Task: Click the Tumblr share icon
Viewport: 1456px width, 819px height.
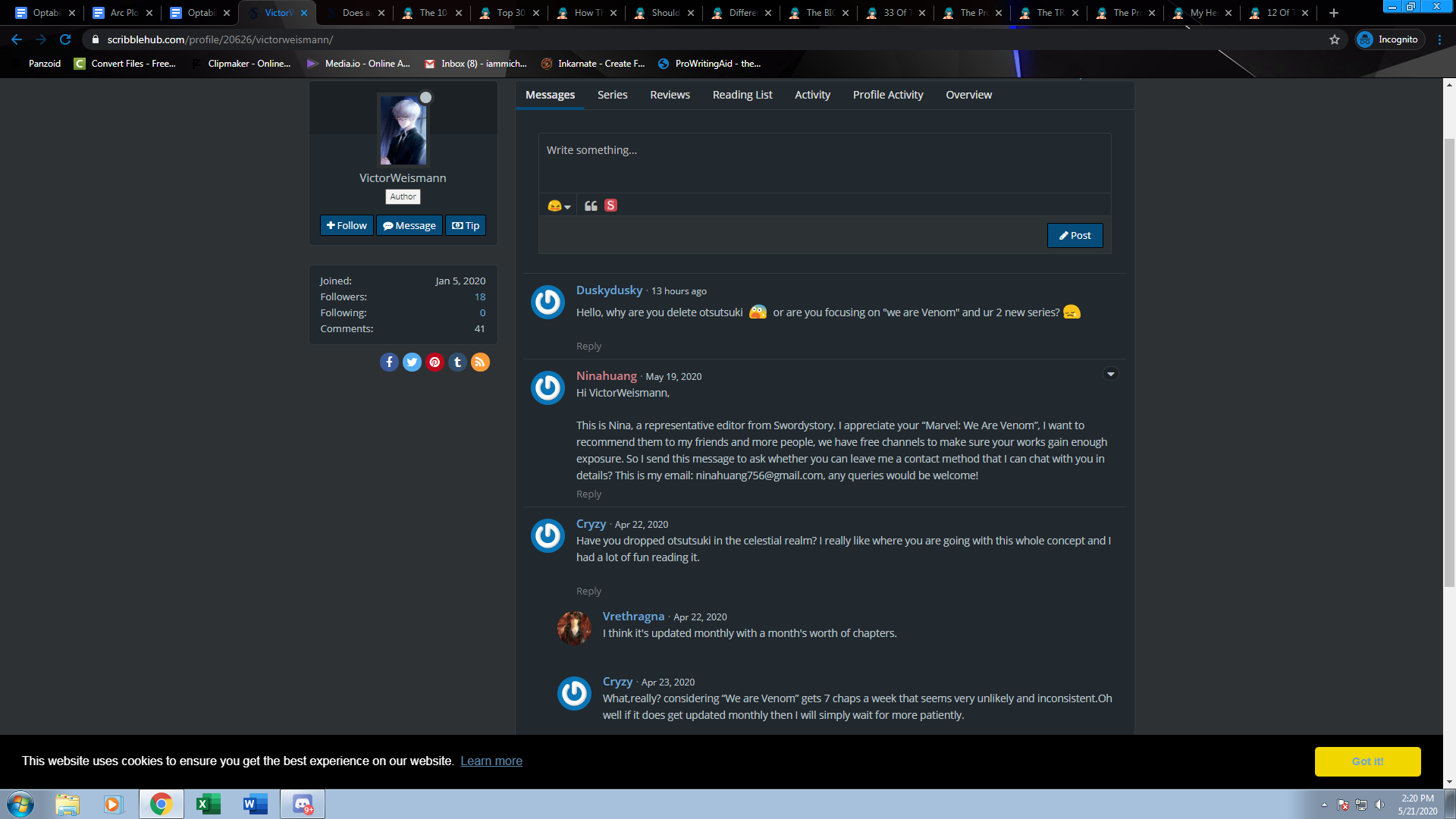Action: tap(457, 362)
